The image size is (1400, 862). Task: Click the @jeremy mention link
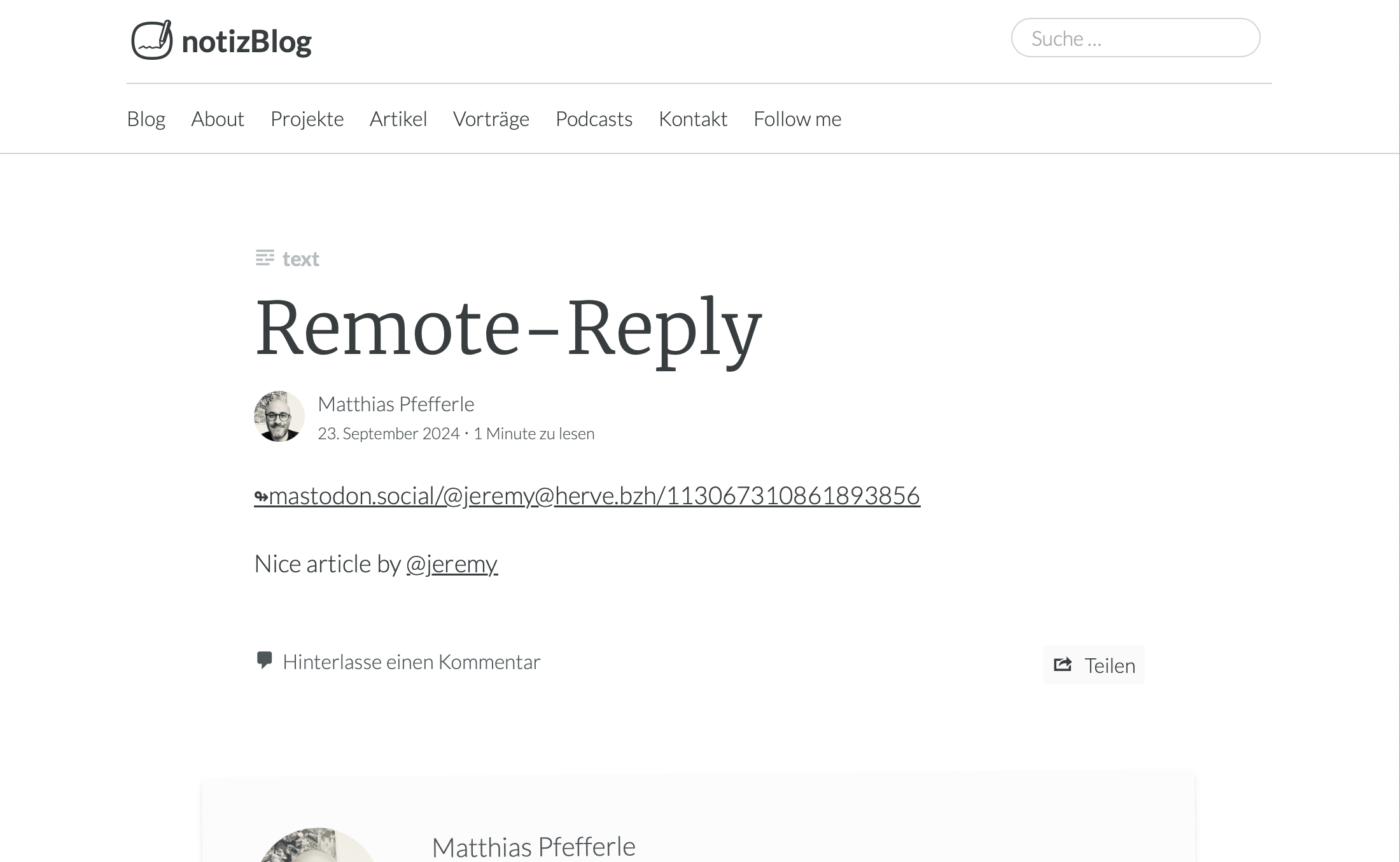pyautogui.click(x=452, y=565)
